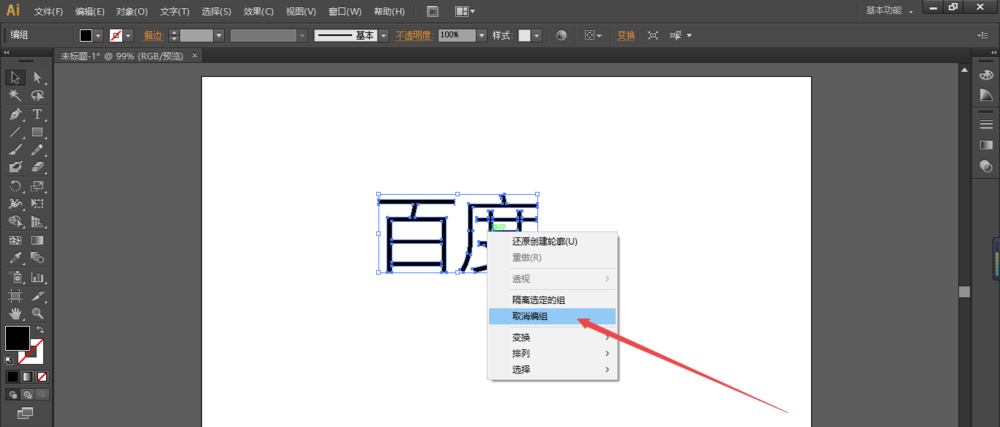Click the isolate selected object icon
The height and width of the screenshot is (427, 1000).
[x=652, y=36]
